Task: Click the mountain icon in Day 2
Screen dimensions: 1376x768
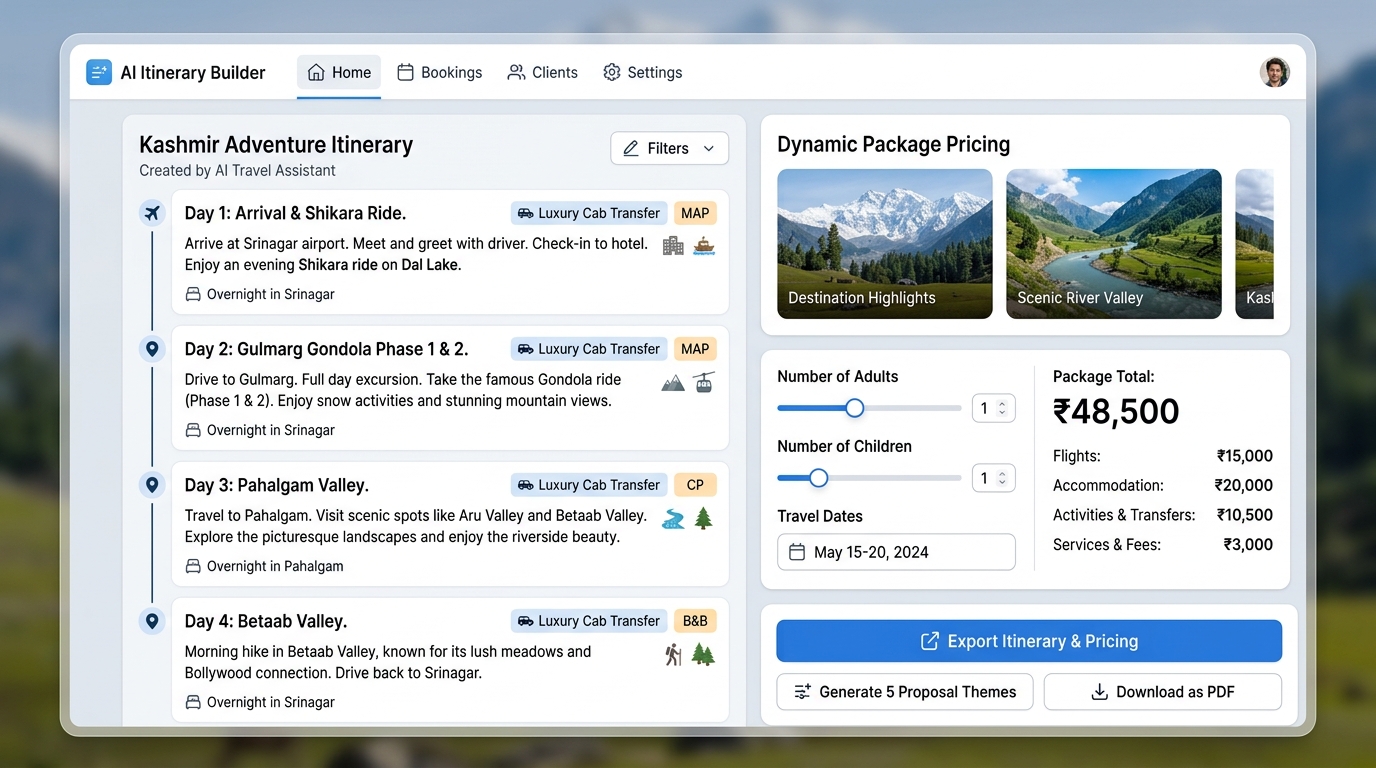Action: coord(673,382)
